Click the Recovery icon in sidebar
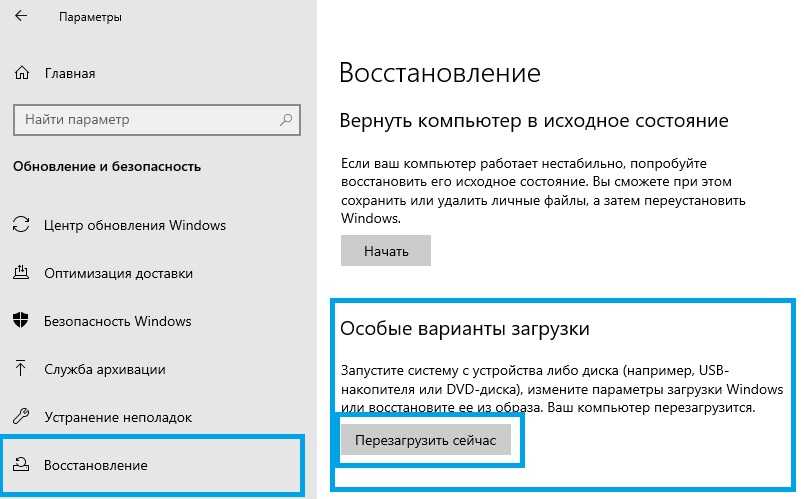The image size is (804, 499). (x=21, y=464)
